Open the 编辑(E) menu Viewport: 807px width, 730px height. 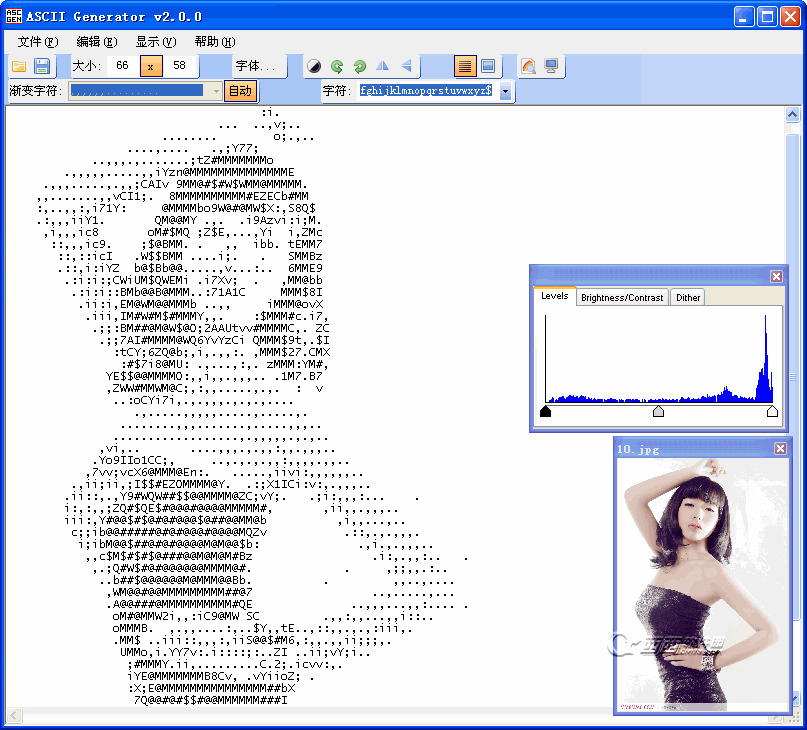[x=97, y=42]
